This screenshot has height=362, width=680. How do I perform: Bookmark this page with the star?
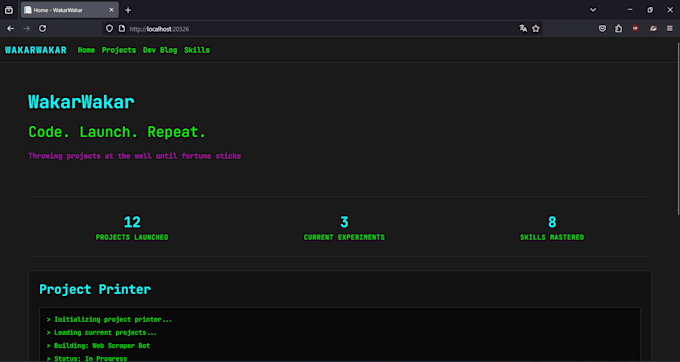coord(536,29)
